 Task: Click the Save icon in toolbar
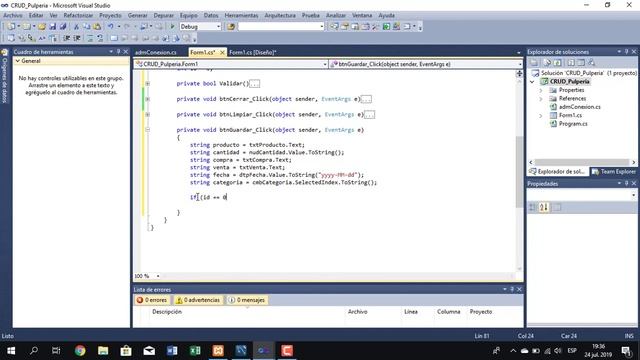pyautogui.click(x=53, y=27)
